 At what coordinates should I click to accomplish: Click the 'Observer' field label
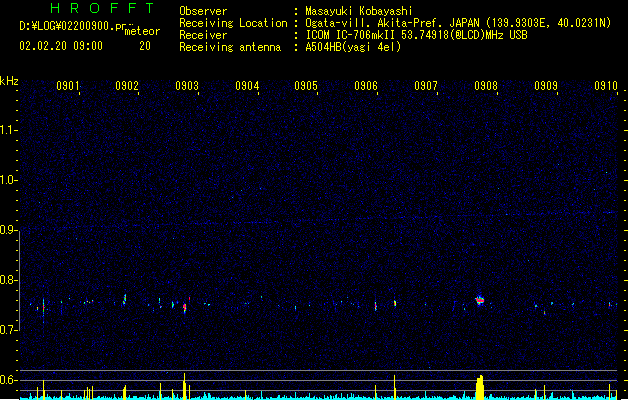203,11
